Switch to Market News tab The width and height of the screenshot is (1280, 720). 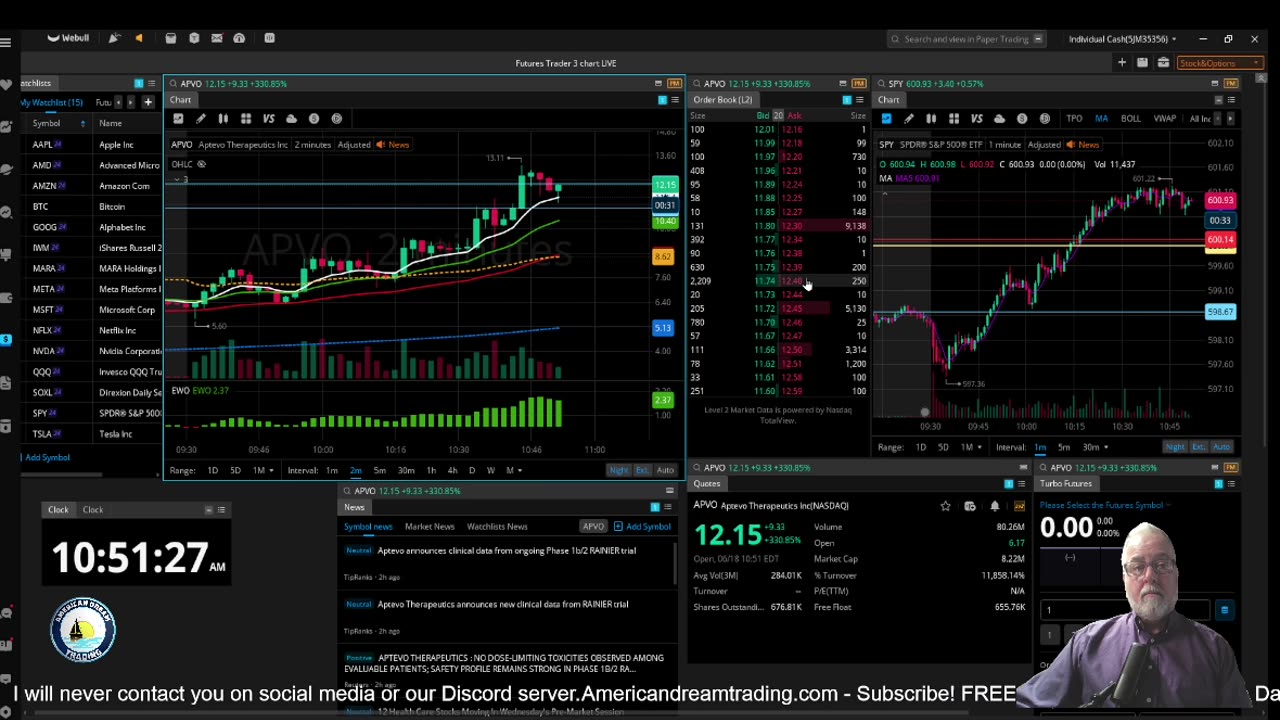tap(429, 527)
